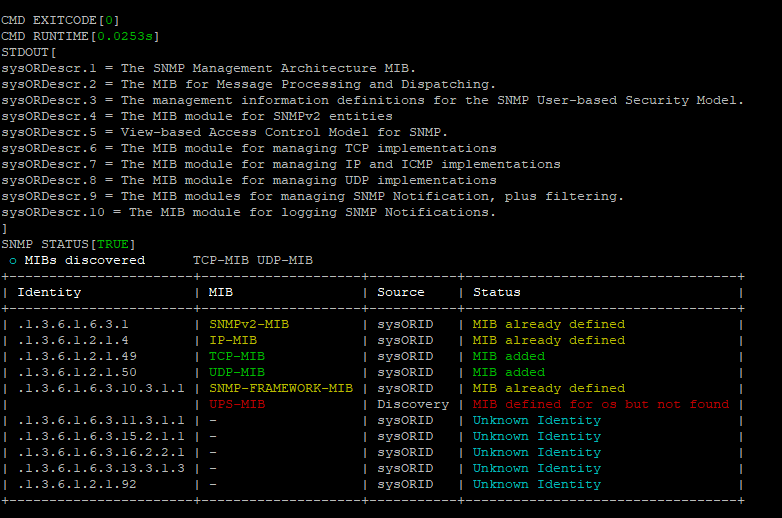
Task: Click SNMP-FRAMEWORK-MIB in the MIB column
Action: coord(281,388)
